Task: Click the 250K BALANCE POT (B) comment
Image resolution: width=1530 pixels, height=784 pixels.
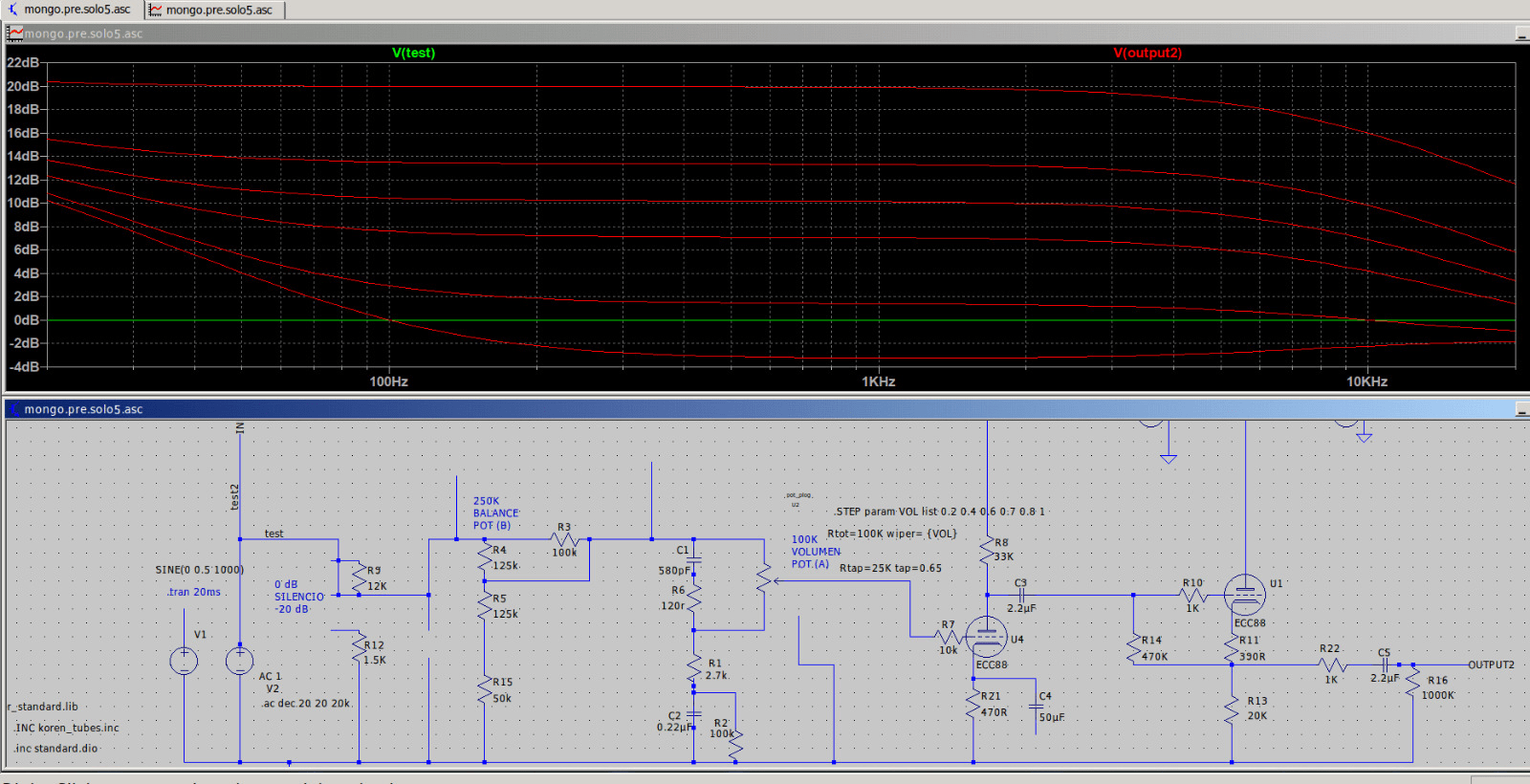Action: pos(496,513)
